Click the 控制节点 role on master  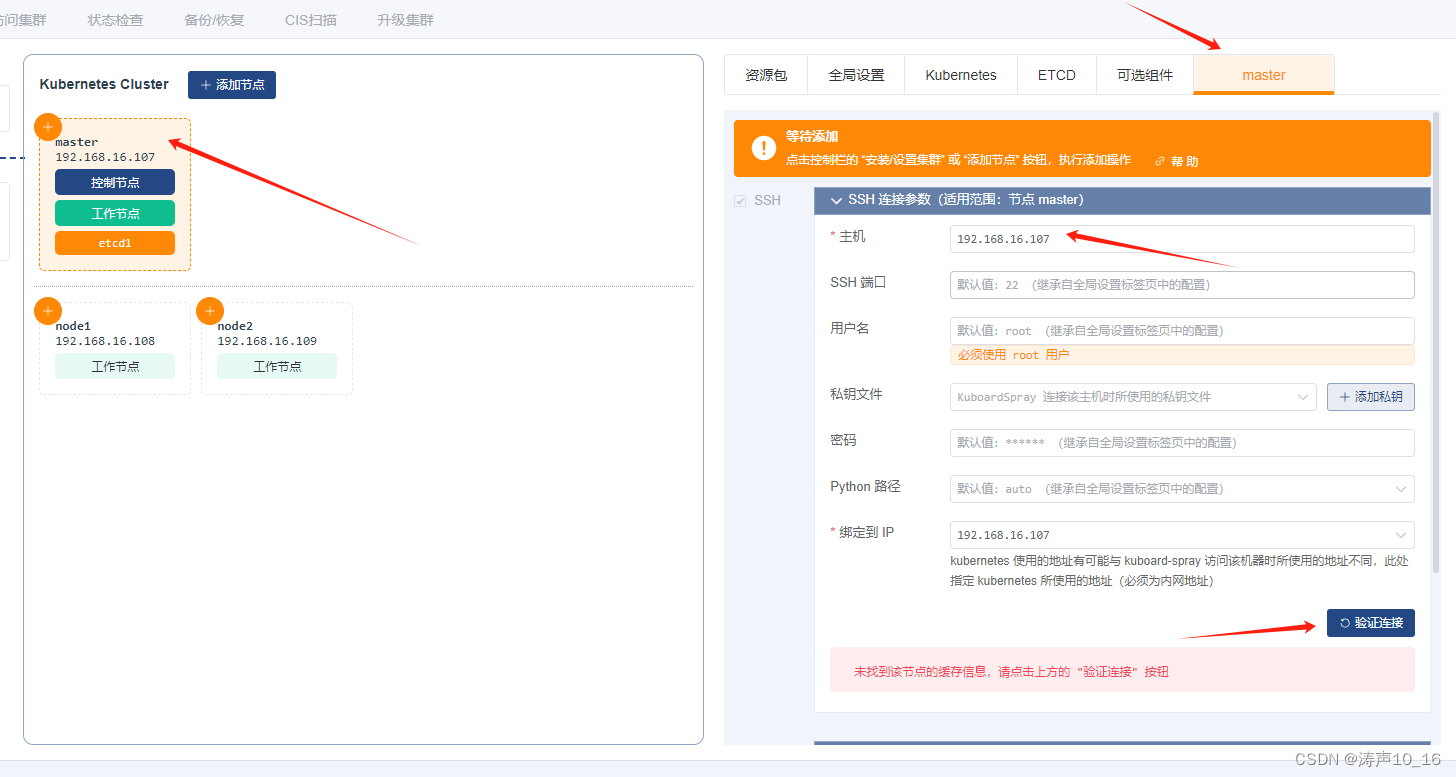click(115, 182)
